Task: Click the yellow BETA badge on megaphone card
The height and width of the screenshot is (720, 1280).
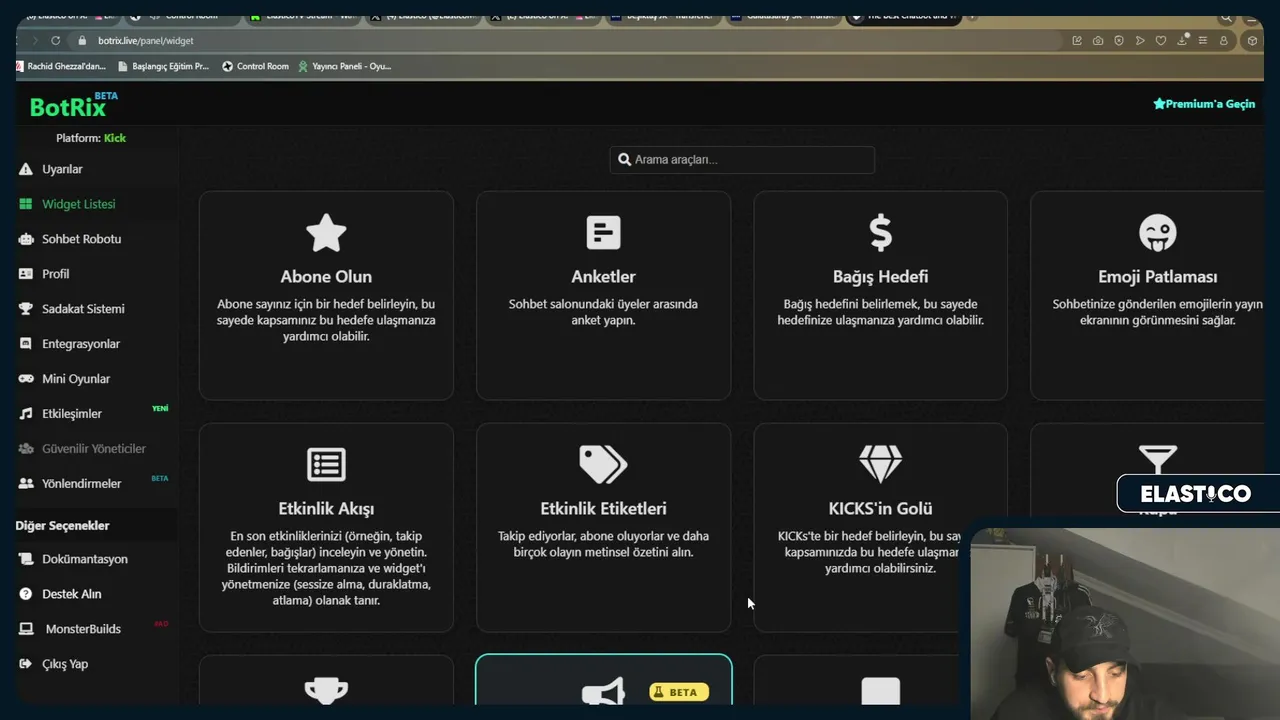Action: (679, 692)
